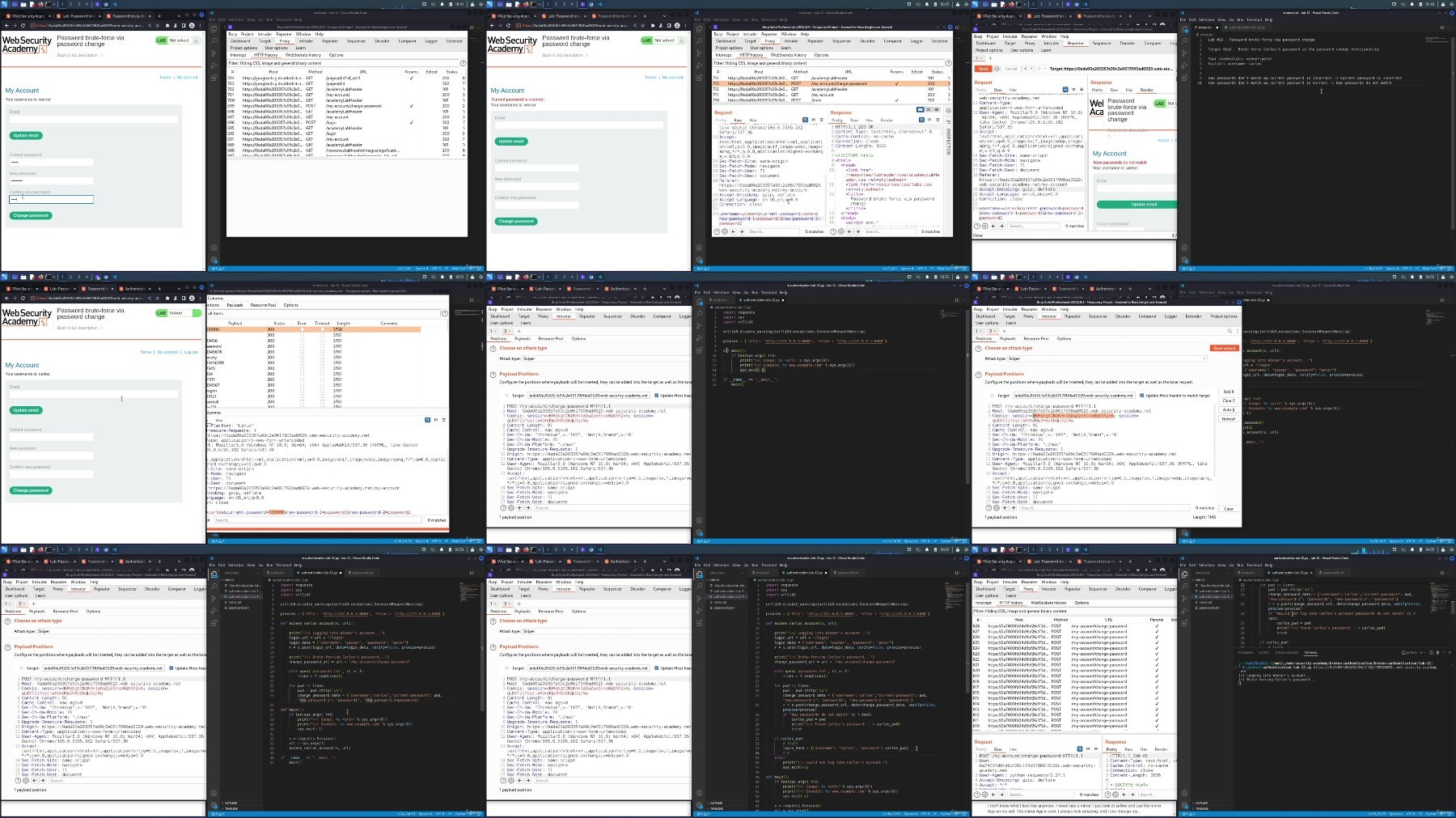Focus Confirm new password field in top-left frame
Viewport: 1456px width, 818px height.
[x=51, y=199]
